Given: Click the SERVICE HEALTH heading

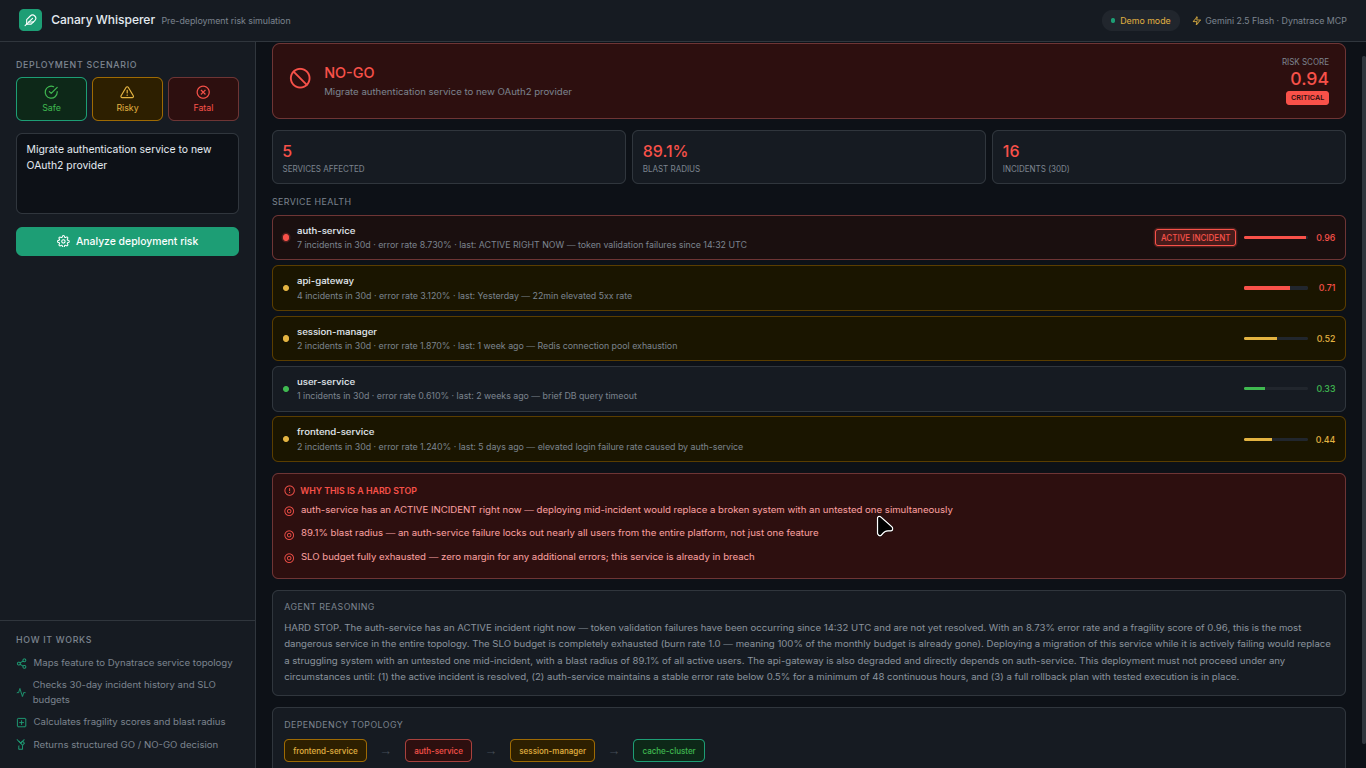Looking at the screenshot, I should coord(312,202).
